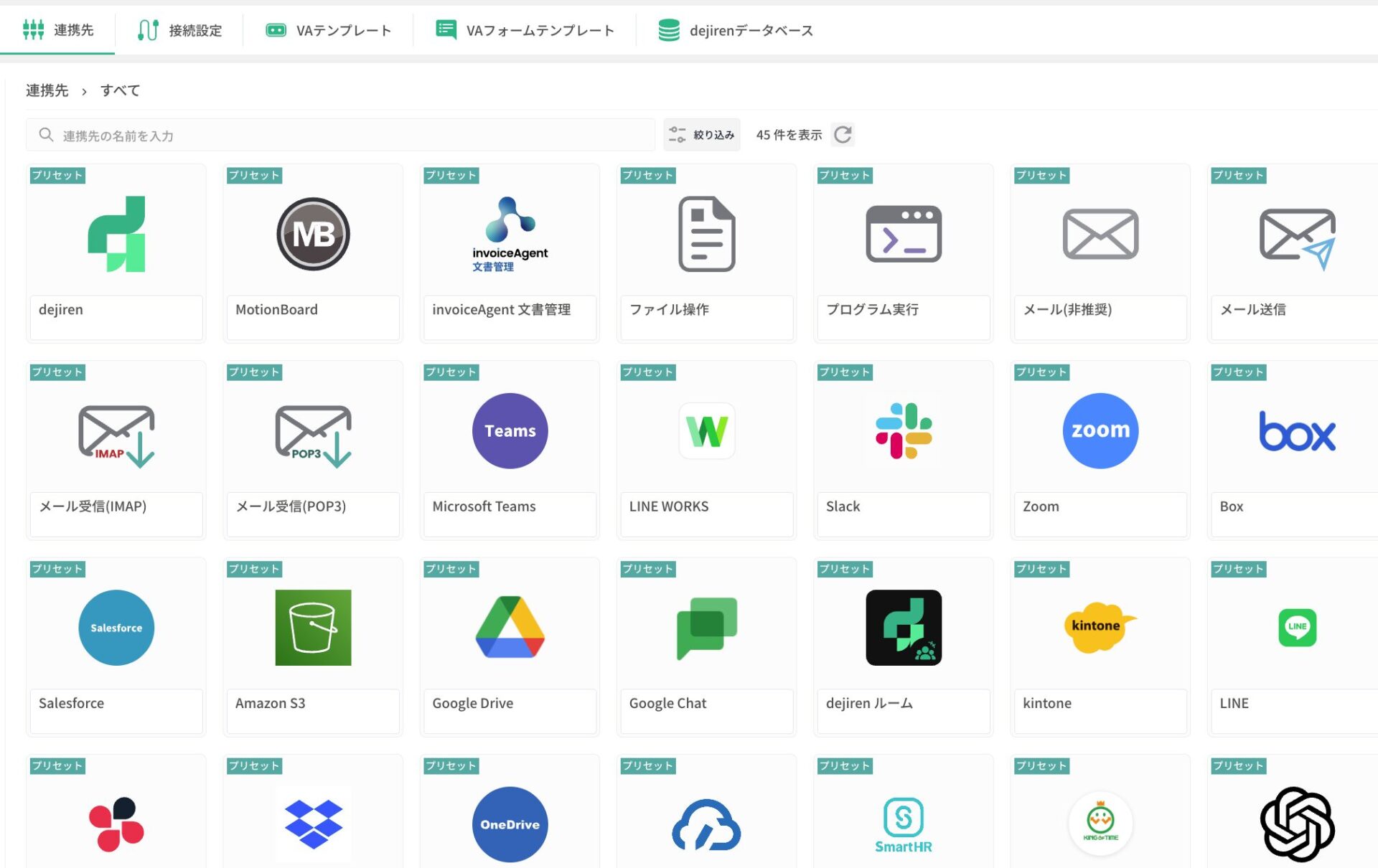Select the メール受信(IMAP) icon
Screen dimensions: 1378x868
coord(116,435)
